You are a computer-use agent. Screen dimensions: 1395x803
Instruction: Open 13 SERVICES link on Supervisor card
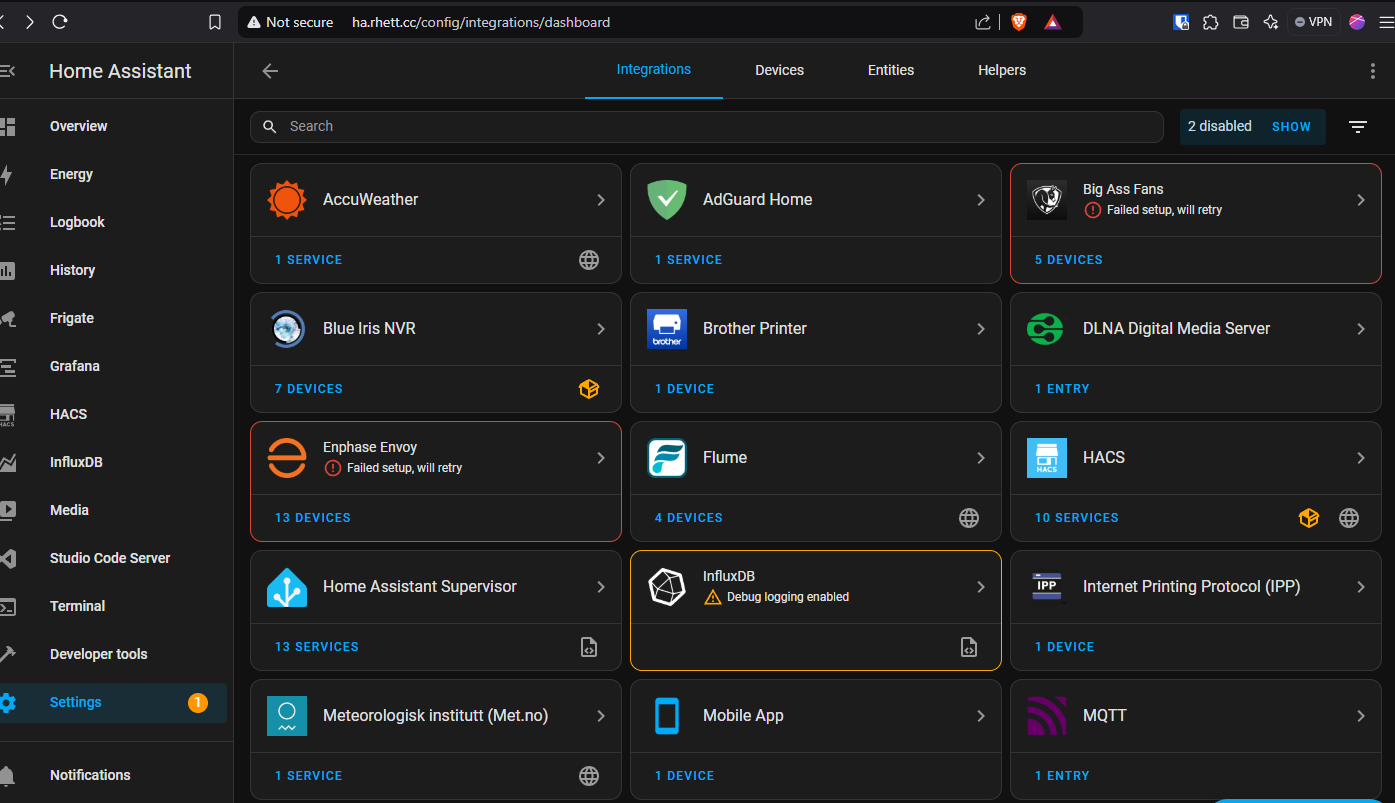(x=316, y=647)
